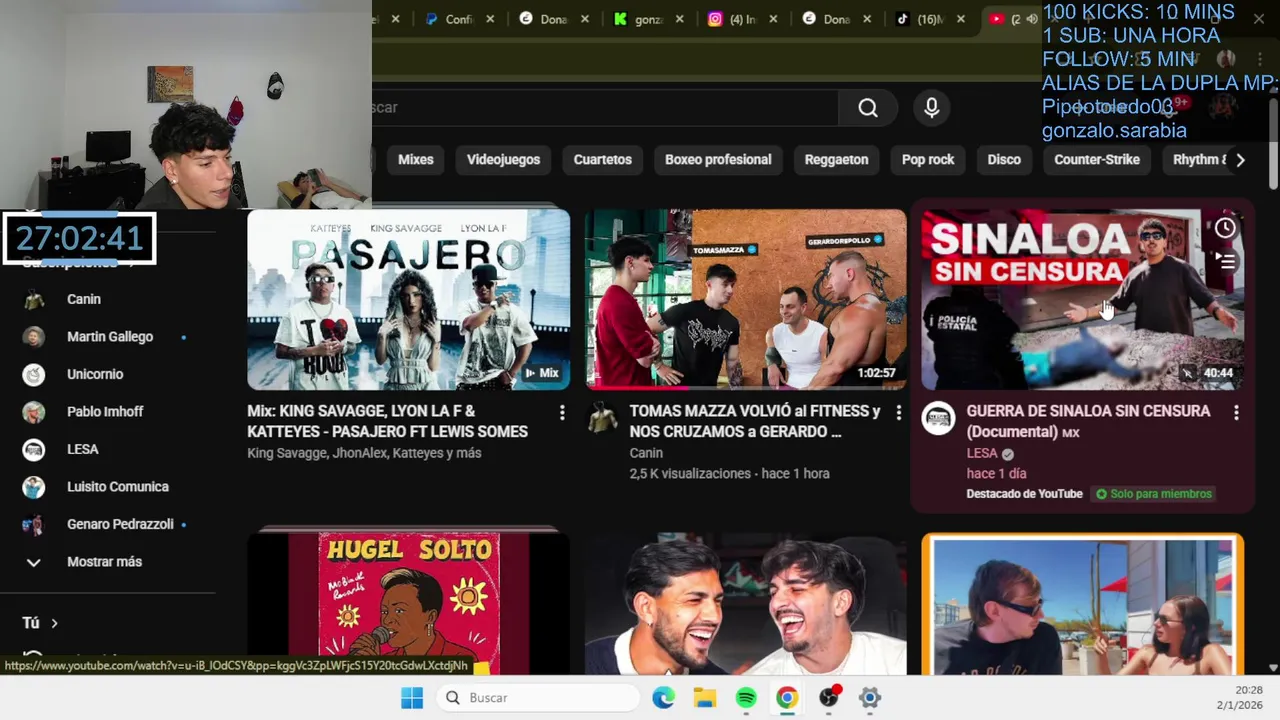Switch to the TikTok (16) tab
This screenshot has width=1280, height=720.
tap(930, 19)
